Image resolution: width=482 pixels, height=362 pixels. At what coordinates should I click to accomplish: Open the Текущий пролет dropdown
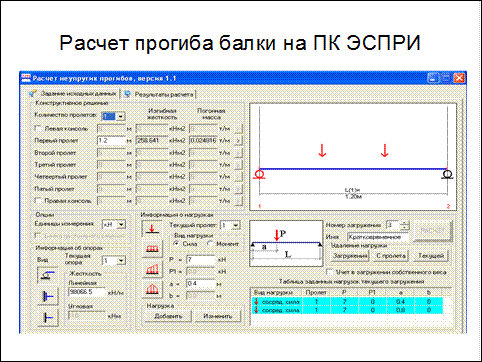coord(236,226)
